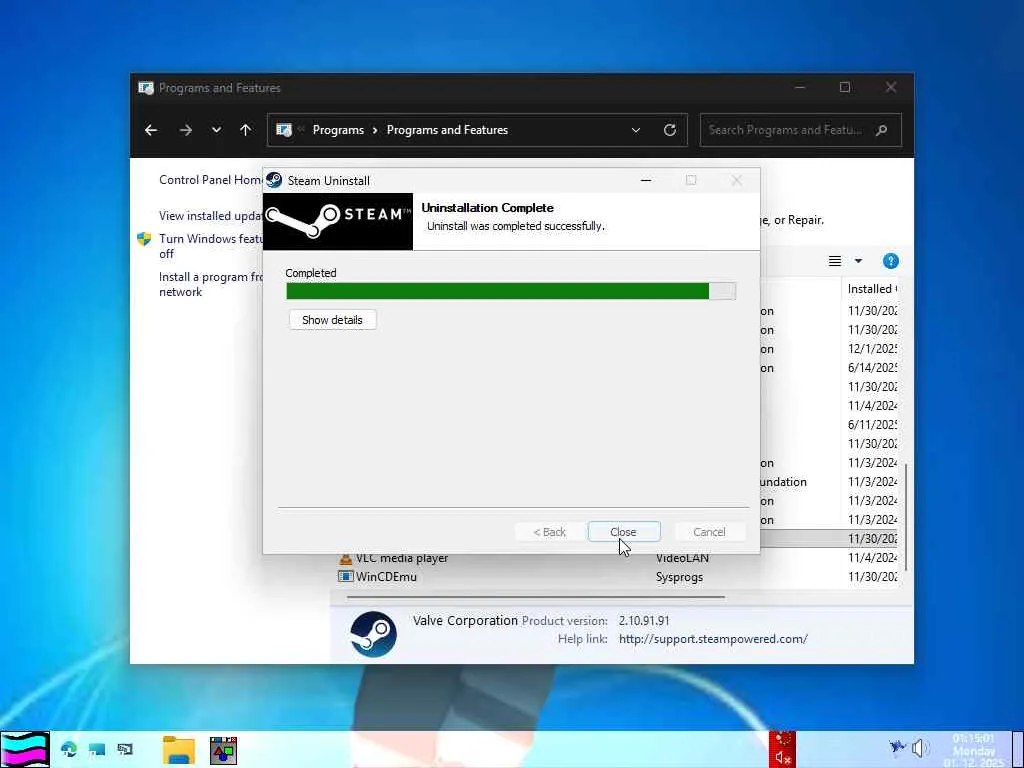This screenshot has width=1024, height=768.
Task: Open Control Panel Home link
Action: [x=210, y=180]
